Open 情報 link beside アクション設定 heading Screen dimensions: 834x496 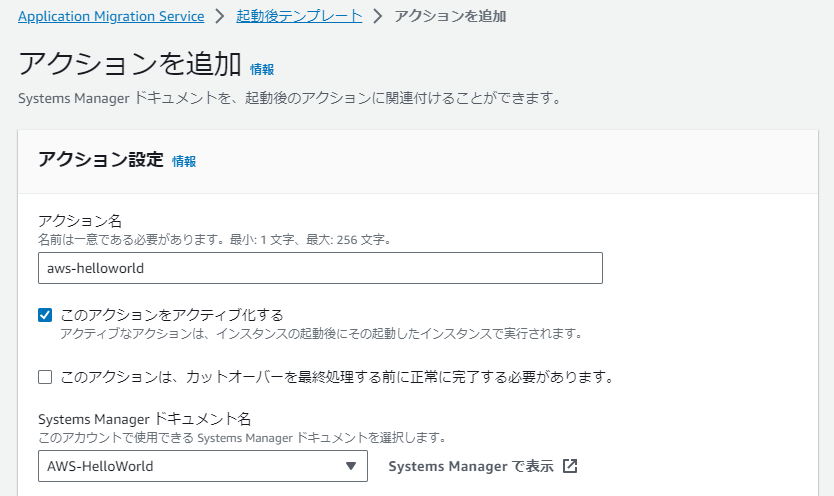184,161
